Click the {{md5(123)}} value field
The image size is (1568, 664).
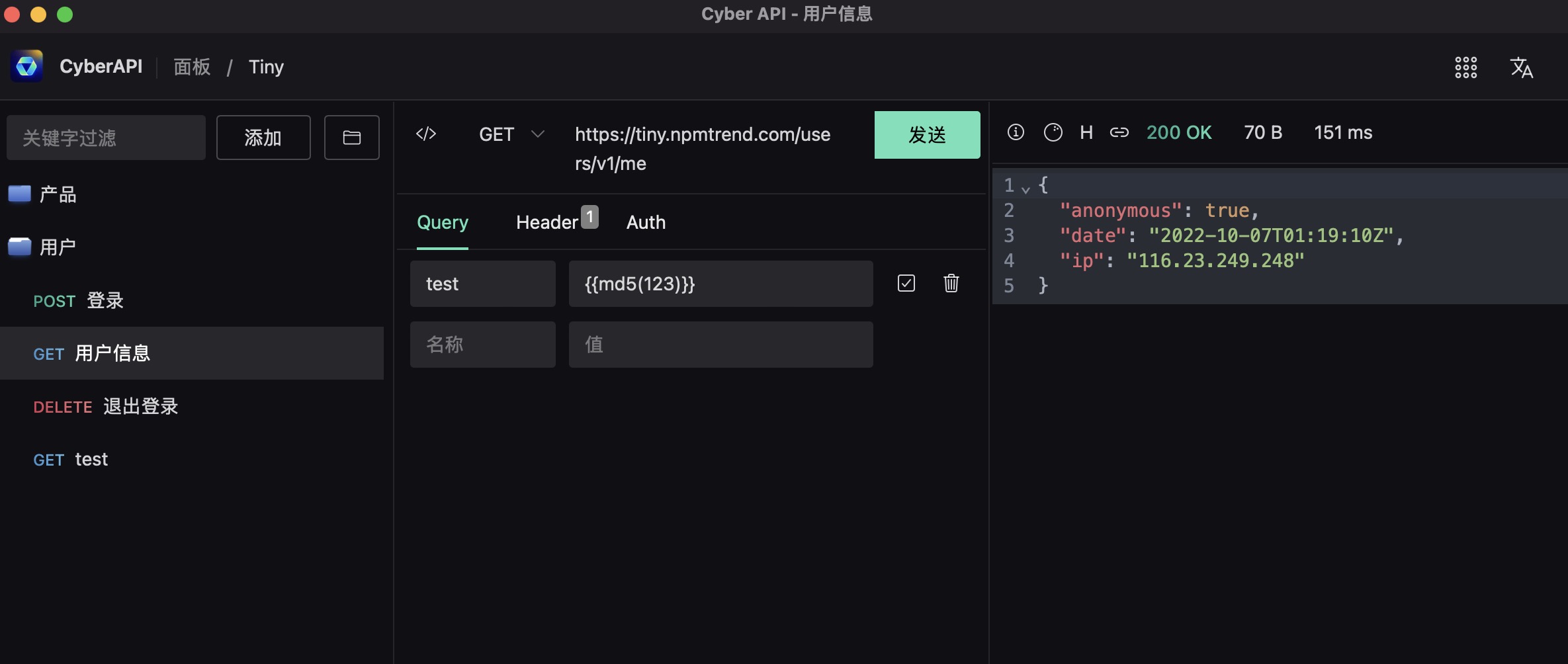721,284
